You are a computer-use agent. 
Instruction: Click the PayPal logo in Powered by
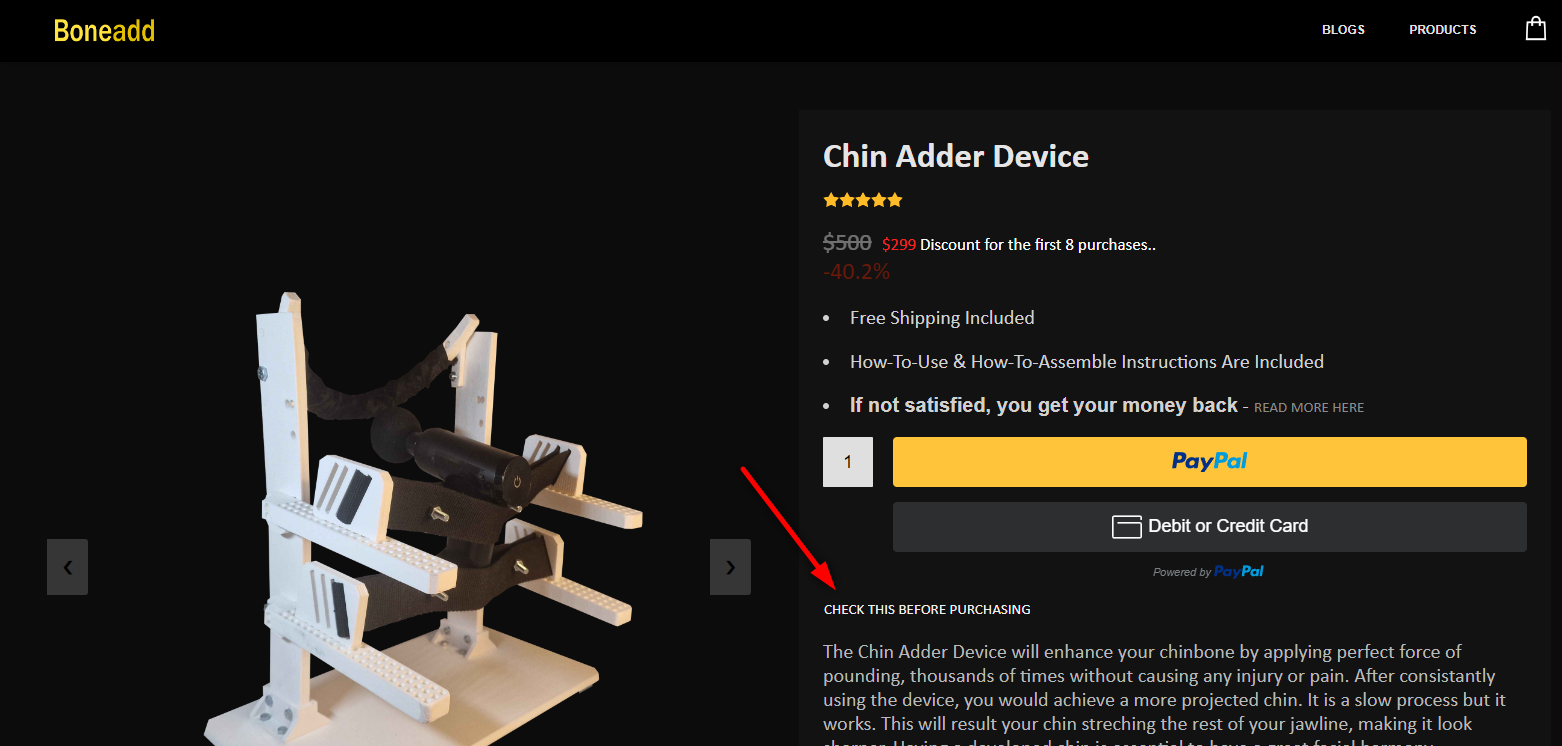pos(1239,572)
